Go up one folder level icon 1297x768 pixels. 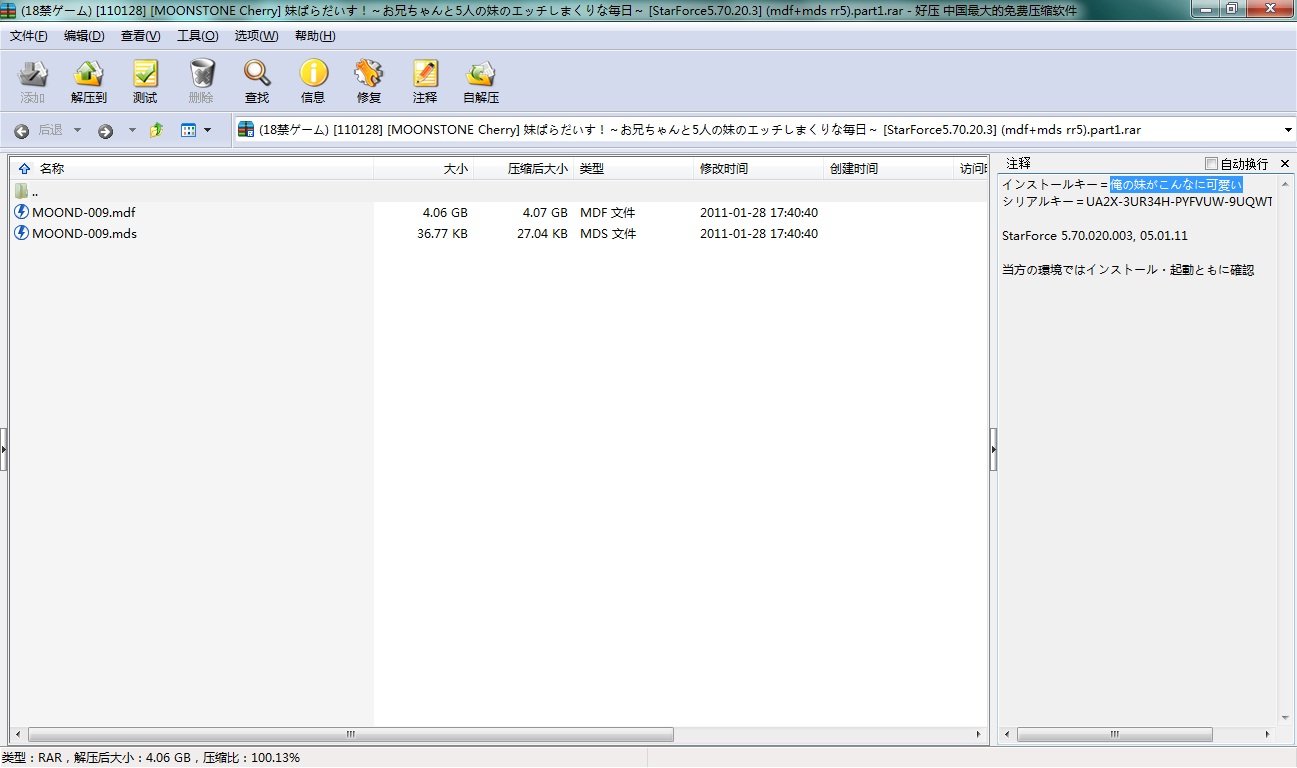(157, 130)
